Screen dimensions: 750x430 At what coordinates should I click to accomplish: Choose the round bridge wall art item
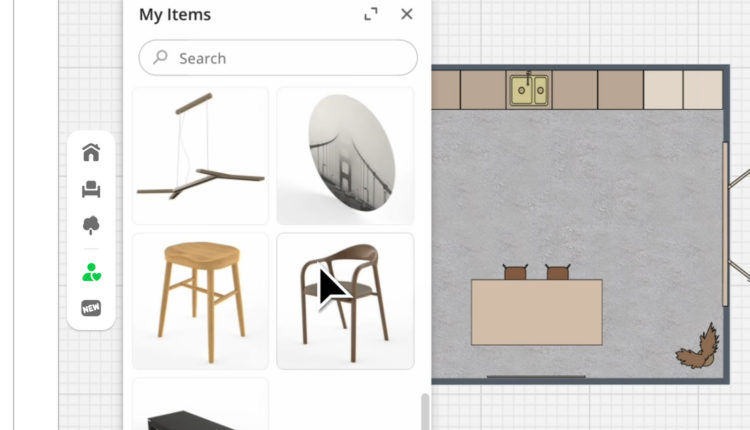tap(345, 155)
